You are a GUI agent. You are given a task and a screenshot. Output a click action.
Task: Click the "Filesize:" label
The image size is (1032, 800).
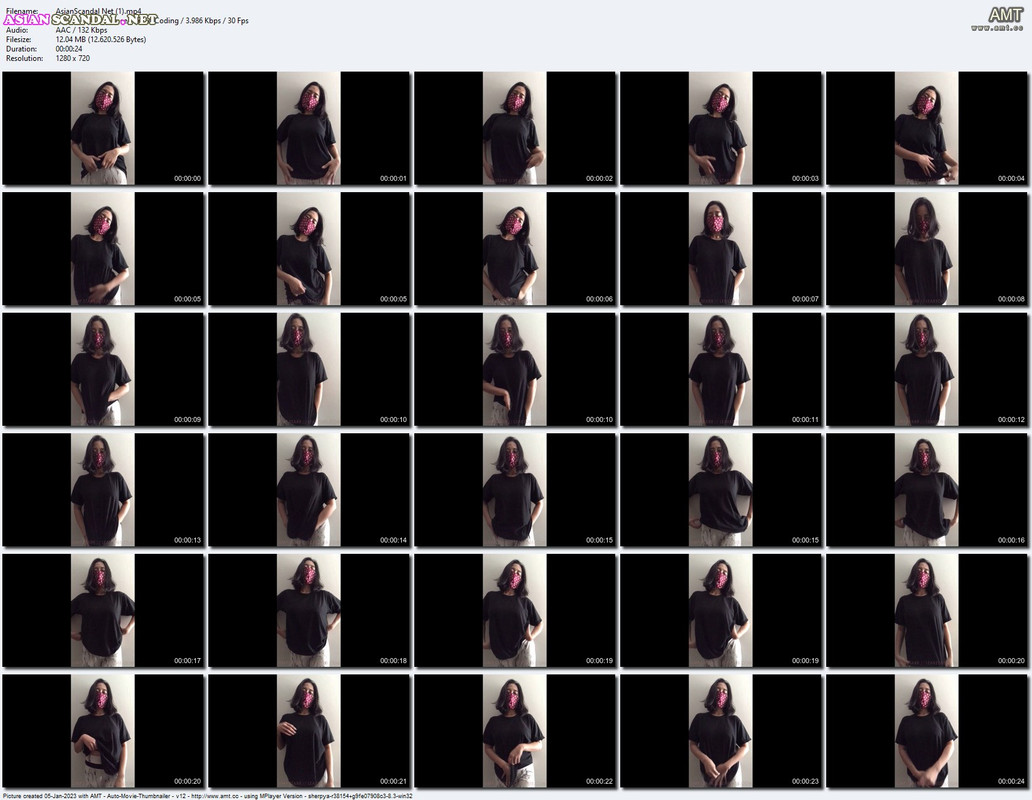point(19,39)
